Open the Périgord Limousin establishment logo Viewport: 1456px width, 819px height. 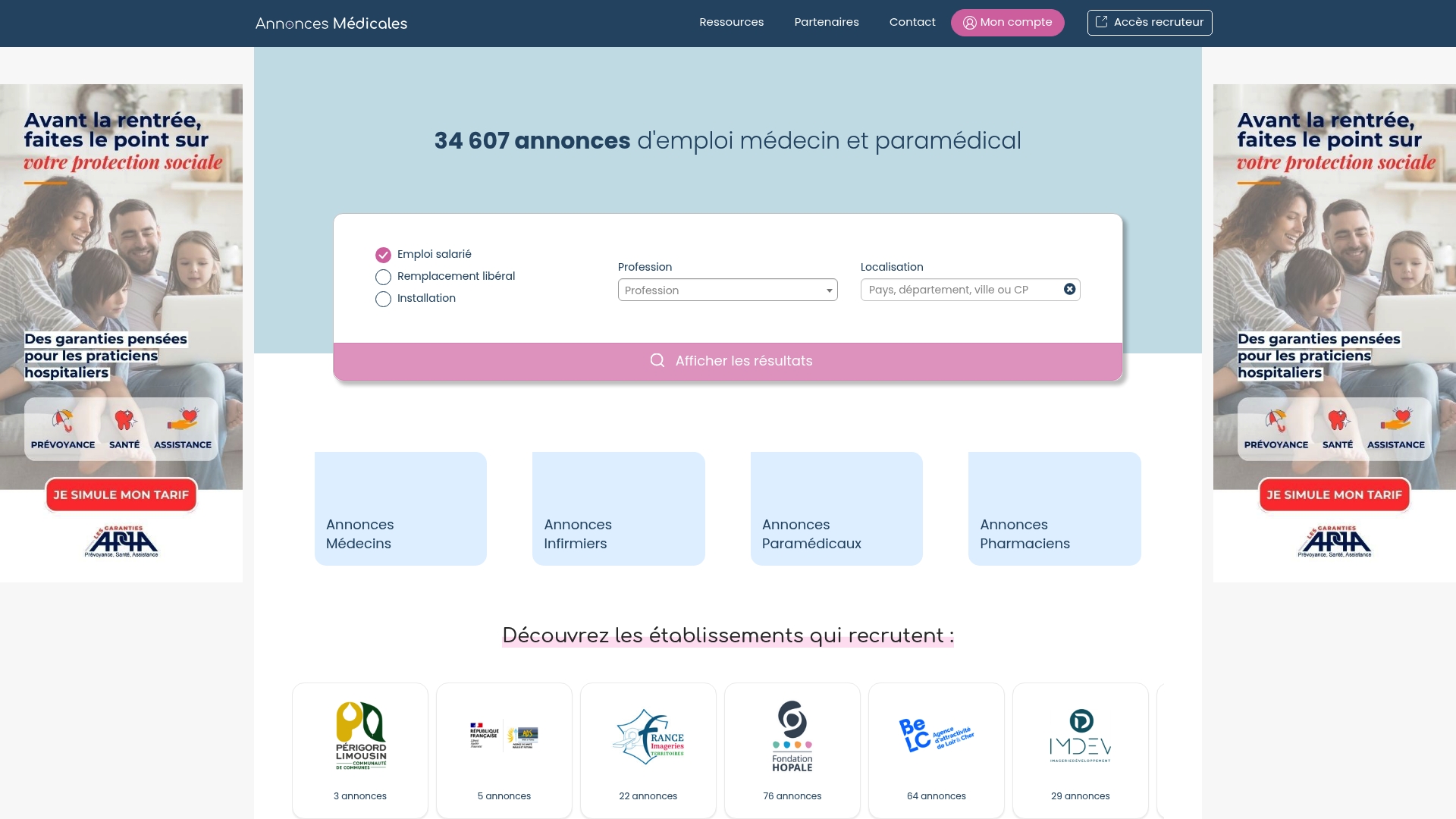[361, 735]
